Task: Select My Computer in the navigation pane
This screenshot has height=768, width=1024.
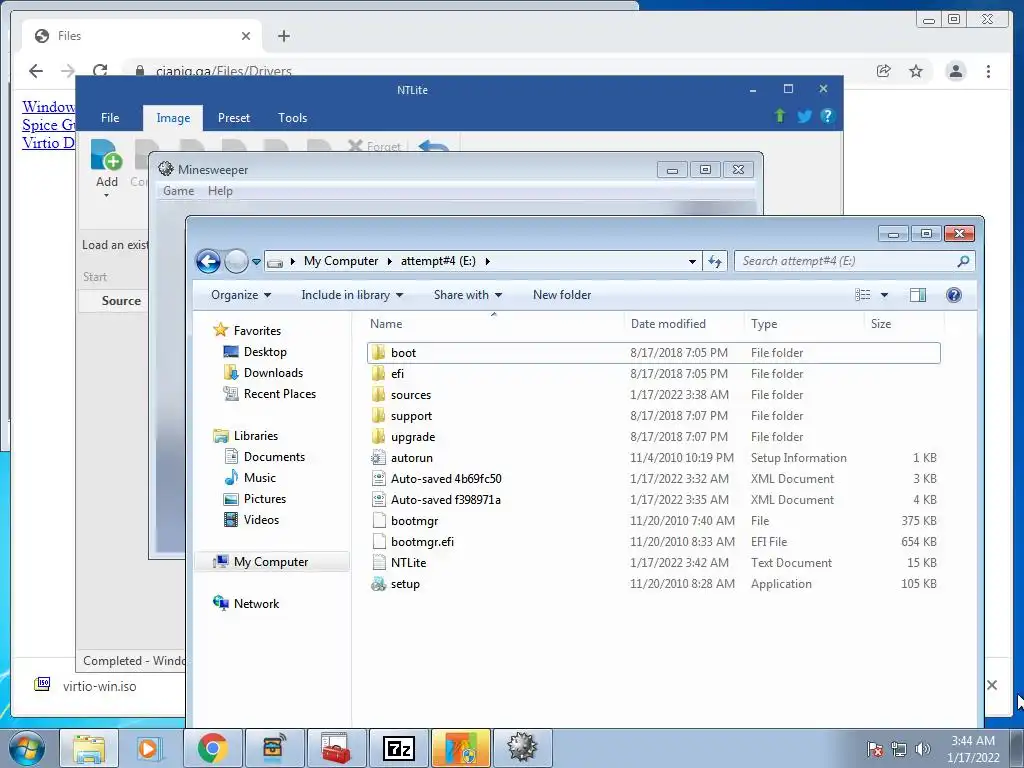Action: pos(271,562)
